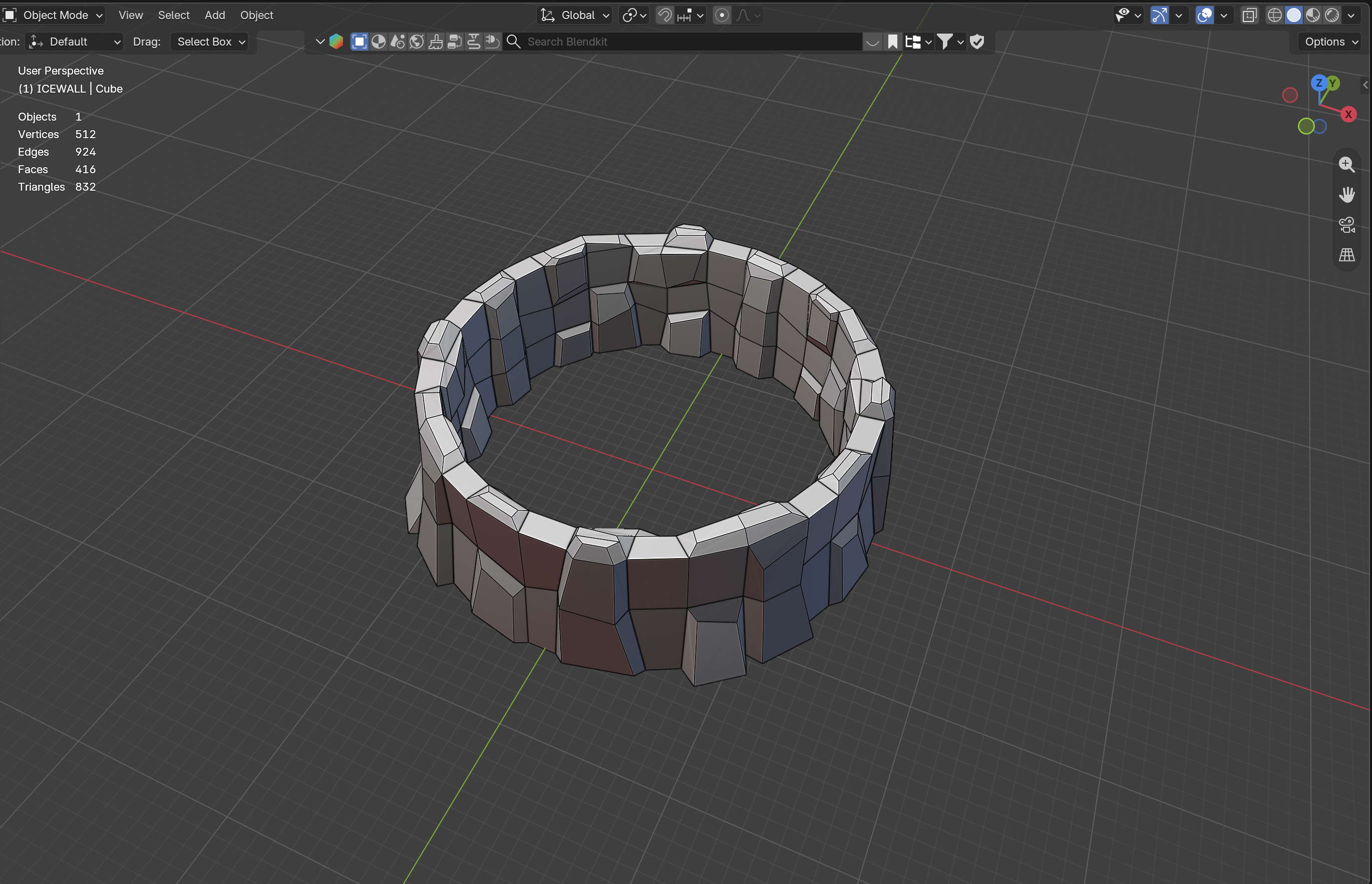The height and width of the screenshot is (884, 1372).
Task: Toggle the BlendKit asset bar button
Action: (x=873, y=42)
